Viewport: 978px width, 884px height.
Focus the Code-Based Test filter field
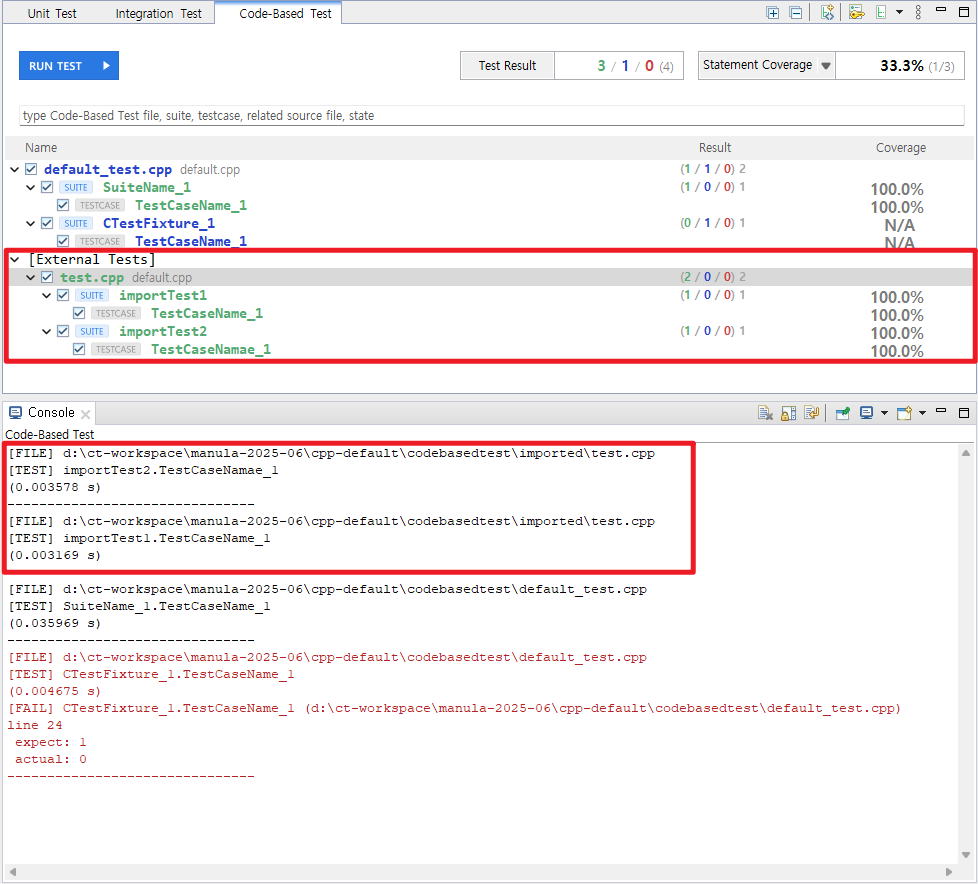point(491,115)
